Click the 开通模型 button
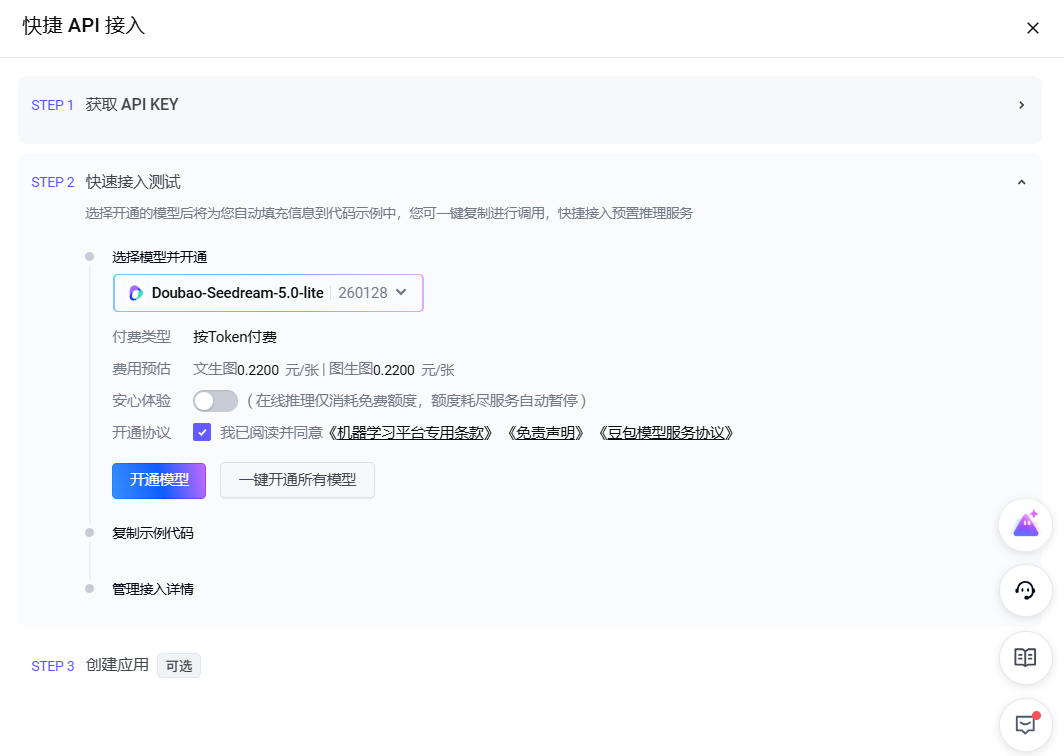The image size is (1064, 756). tap(159, 480)
